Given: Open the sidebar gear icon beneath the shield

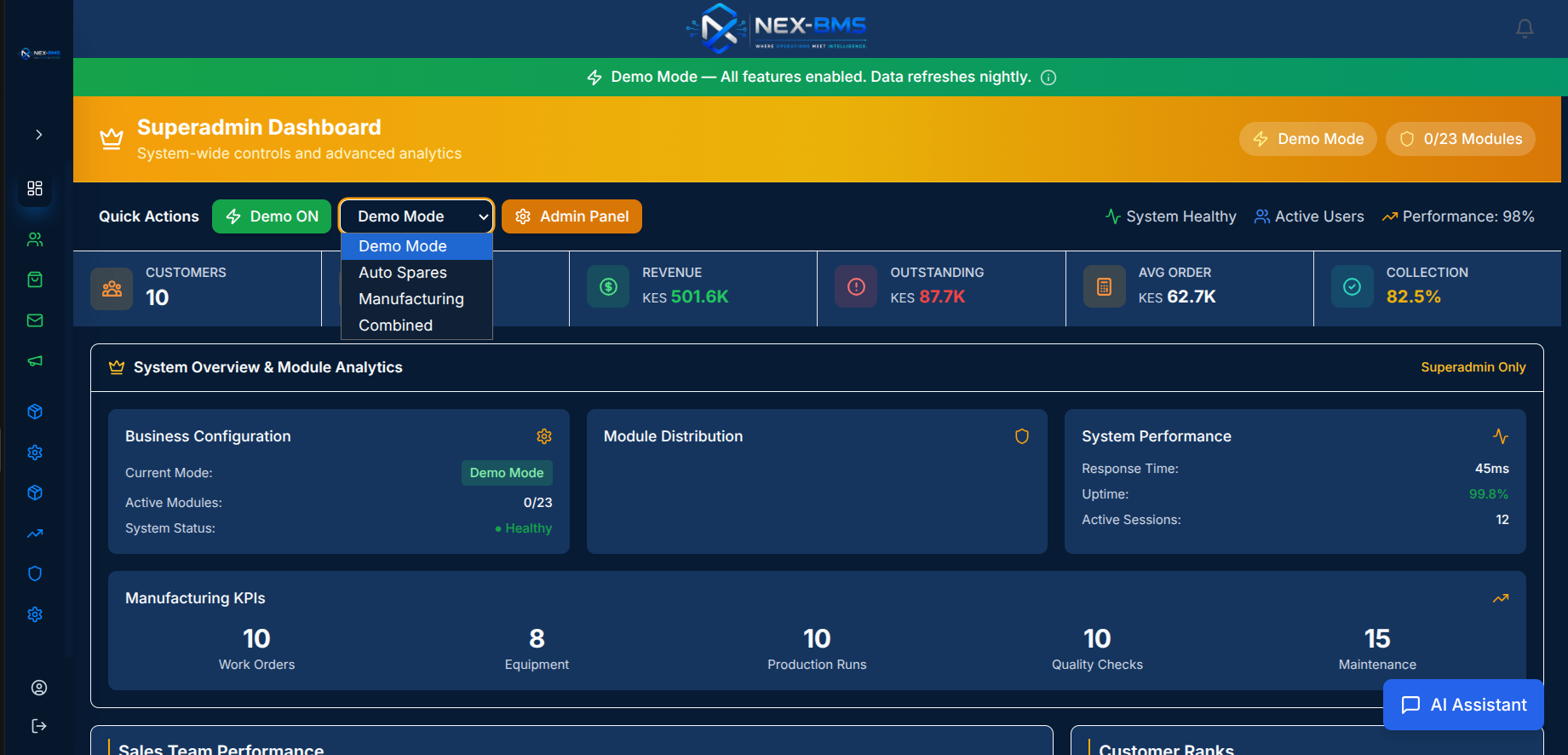Looking at the screenshot, I should click(35, 614).
